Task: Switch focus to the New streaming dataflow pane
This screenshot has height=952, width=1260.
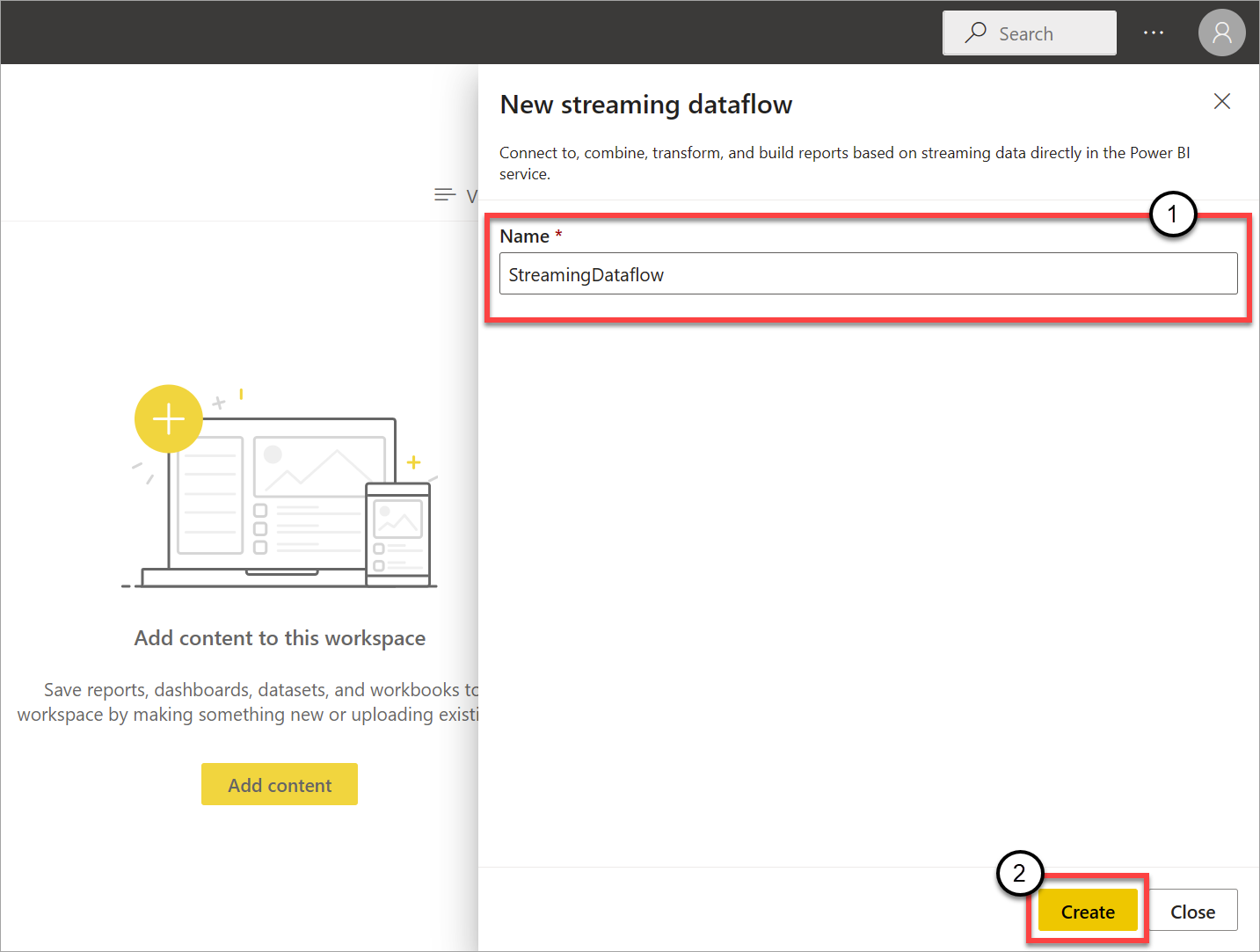Action: pos(646,104)
